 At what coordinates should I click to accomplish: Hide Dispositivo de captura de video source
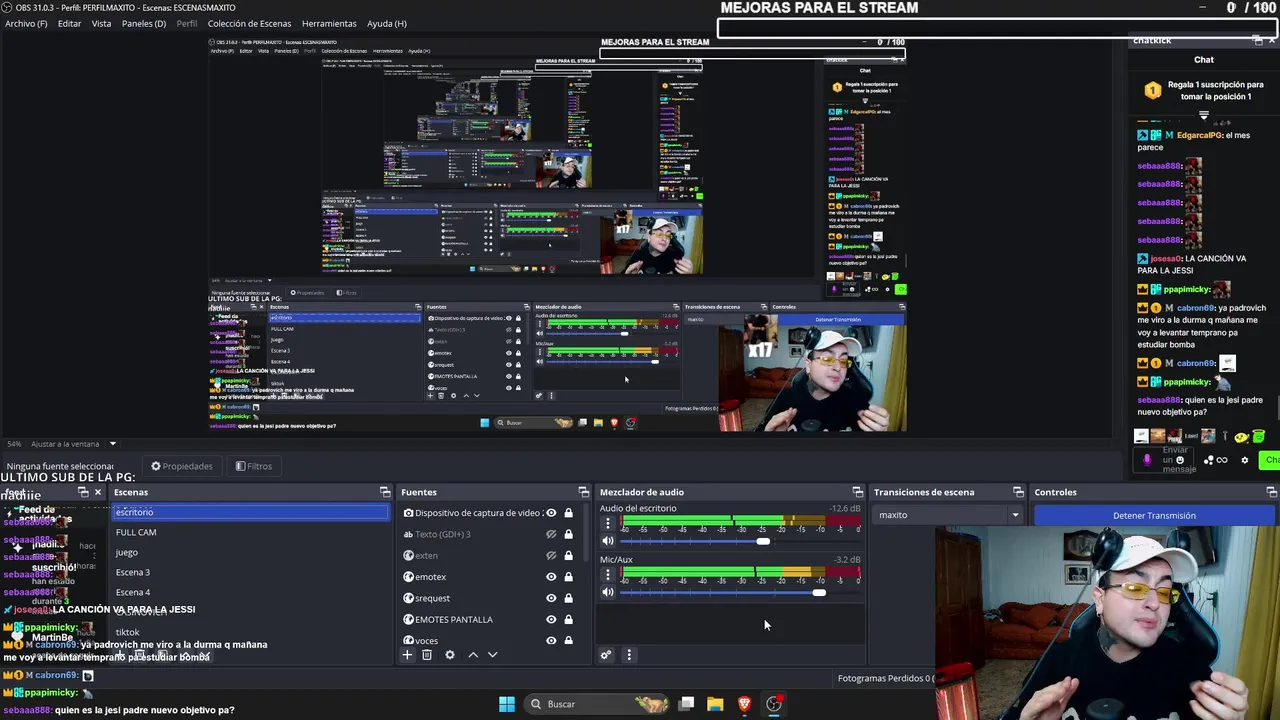tap(551, 513)
